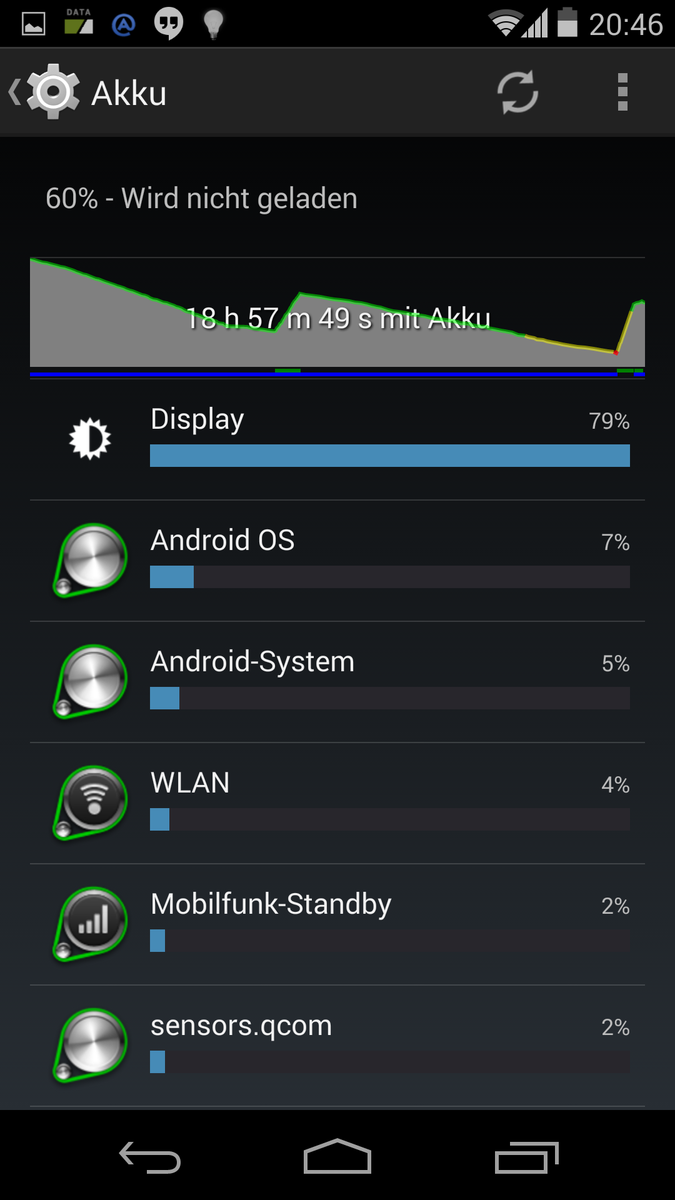This screenshot has width=675, height=1200.
Task: Open the Display battery usage entry
Action: [x=337, y=440]
